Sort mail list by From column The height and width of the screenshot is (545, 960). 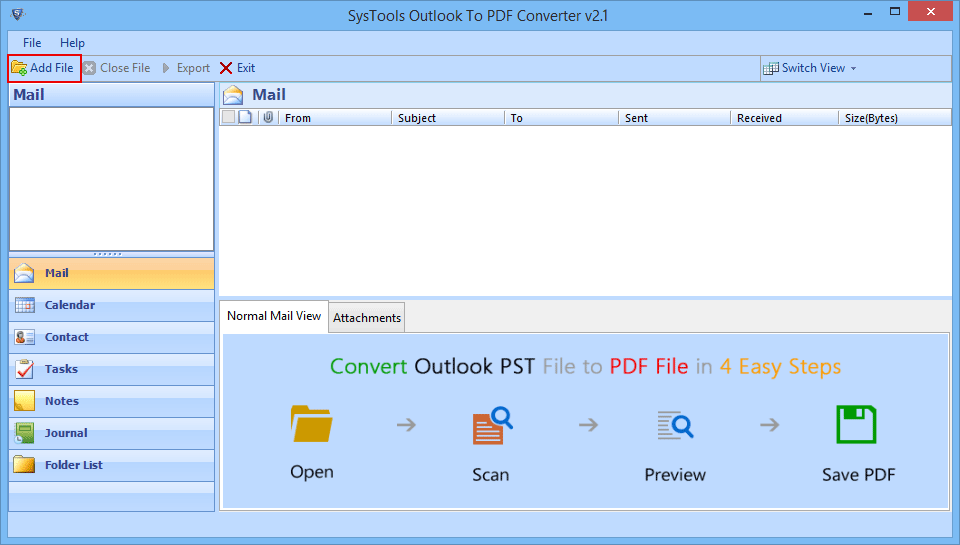pos(335,118)
